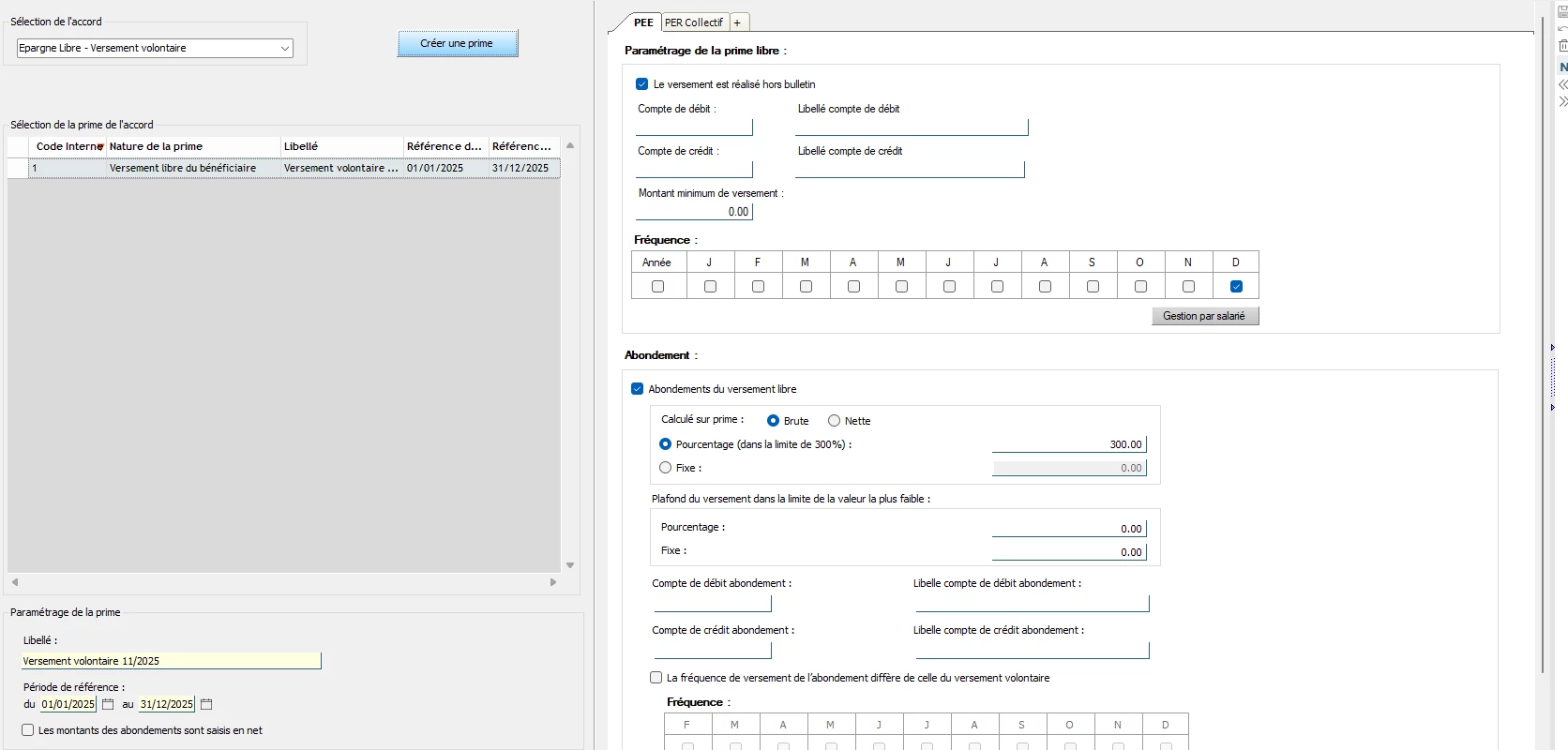The width and height of the screenshot is (1568, 750).
Task: Open 'Gestion par salarié' button
Action: pos(1204,316)
